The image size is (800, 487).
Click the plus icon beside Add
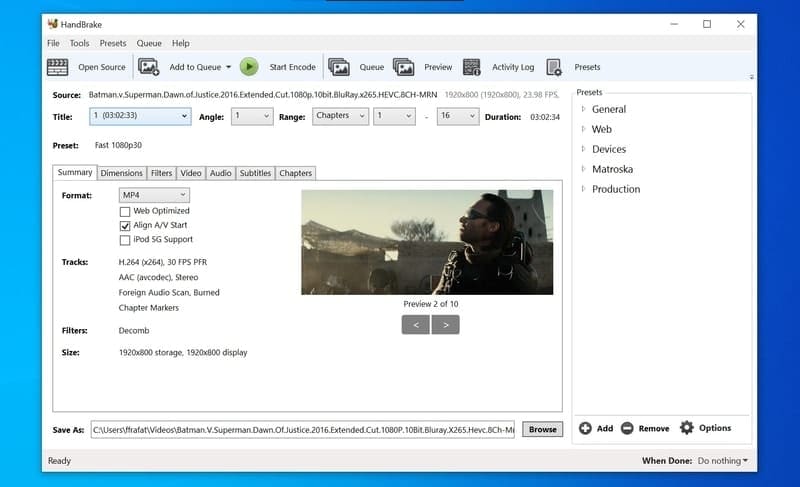click(585, 428)
